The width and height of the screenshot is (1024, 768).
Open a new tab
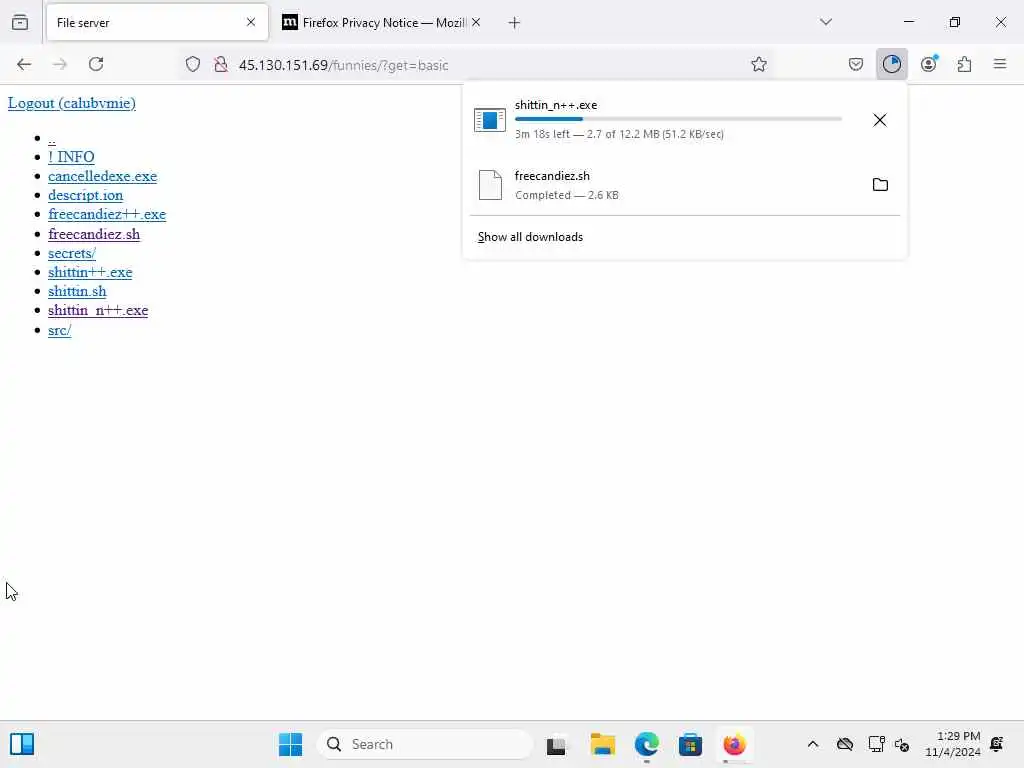(514, 23)
